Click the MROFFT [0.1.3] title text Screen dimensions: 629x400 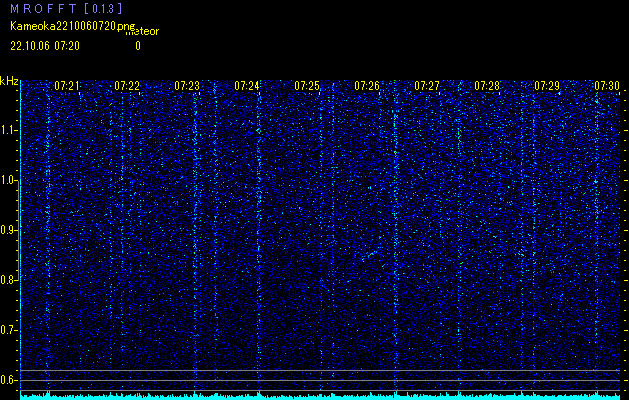(66, 8)
